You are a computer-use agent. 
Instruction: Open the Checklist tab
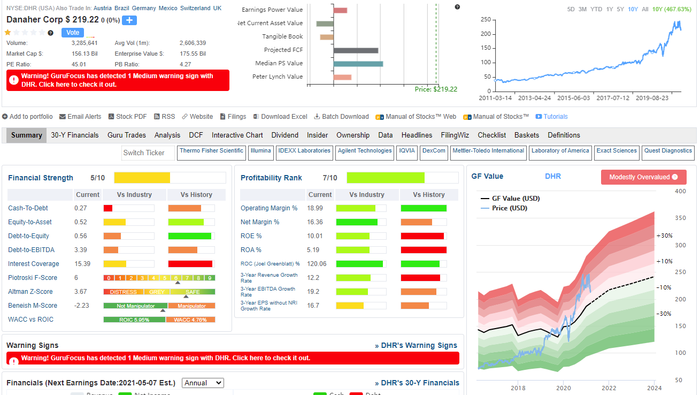[492, 135]
